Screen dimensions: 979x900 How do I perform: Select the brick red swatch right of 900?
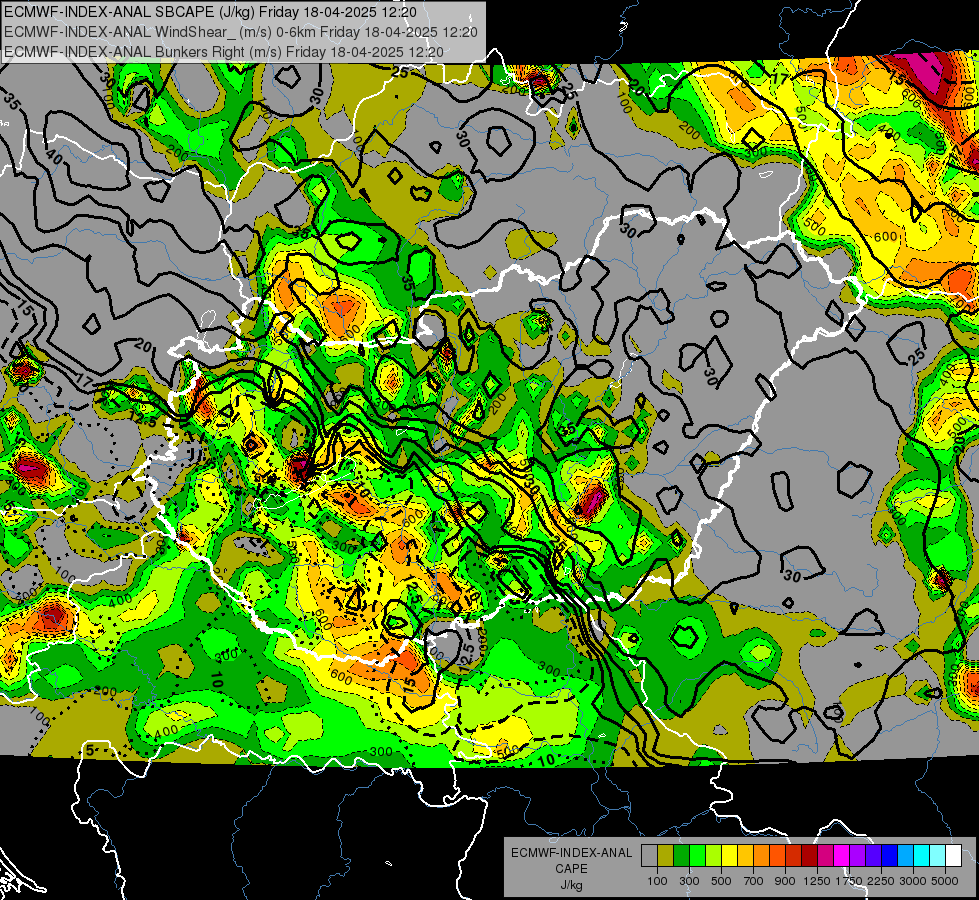click(794, 856)
